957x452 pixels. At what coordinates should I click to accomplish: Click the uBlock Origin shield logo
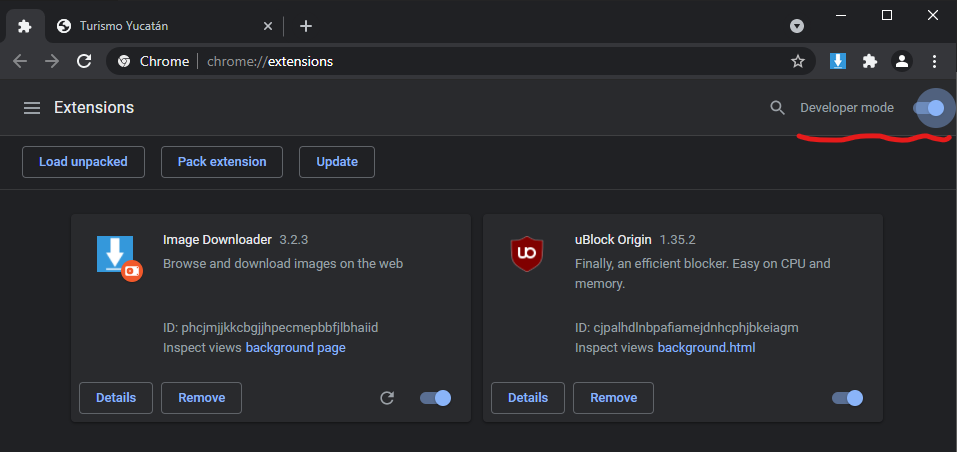click(x=527, y=254)
